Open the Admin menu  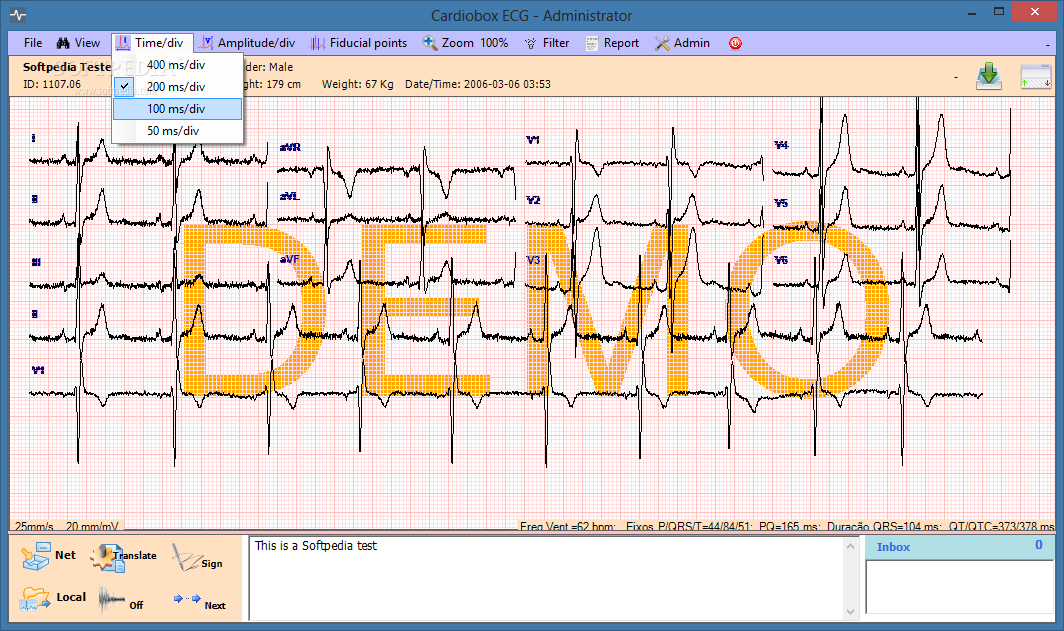point(682,43)
